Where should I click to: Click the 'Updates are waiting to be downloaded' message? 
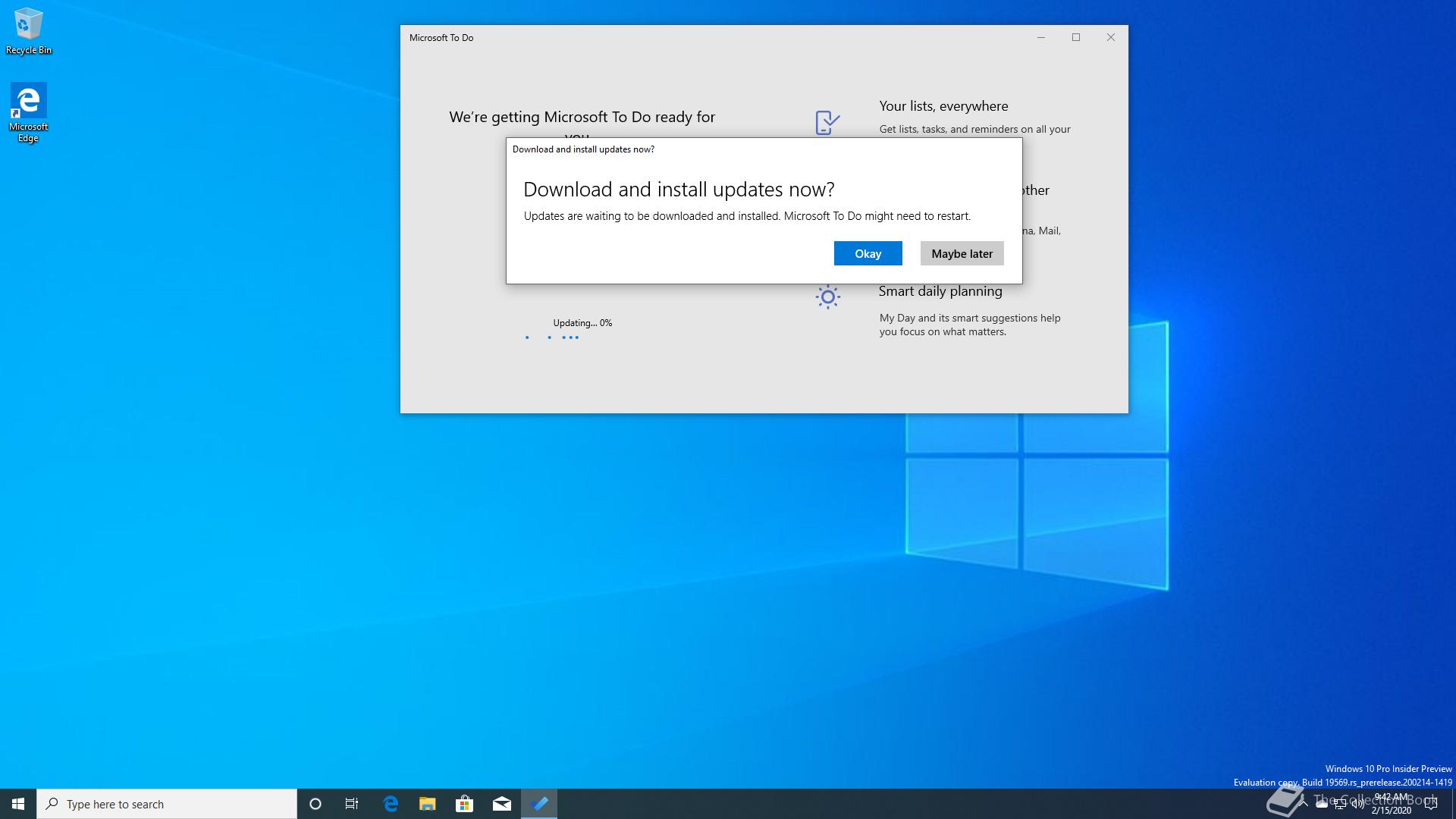747,216
